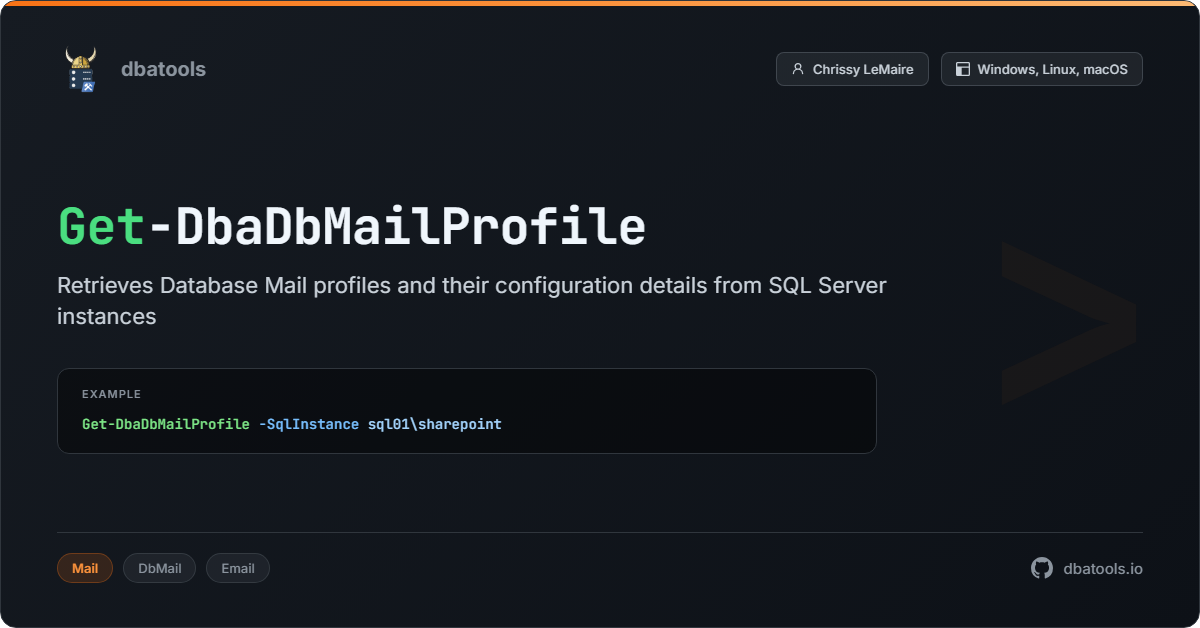This screenshot has height=628, width=1200.
Task: Click the orange accent bar at top
Action: tap(600, 3)
